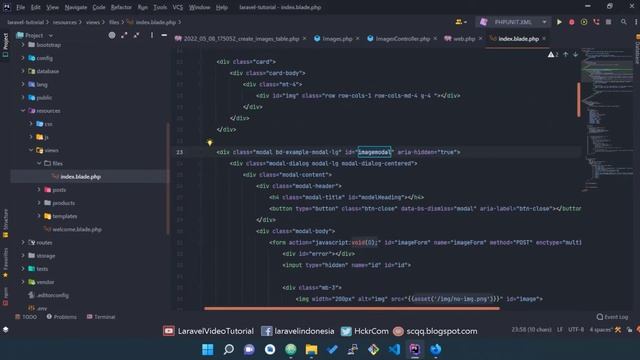Toggle the Database tool window on right edge

click(637, 49)
